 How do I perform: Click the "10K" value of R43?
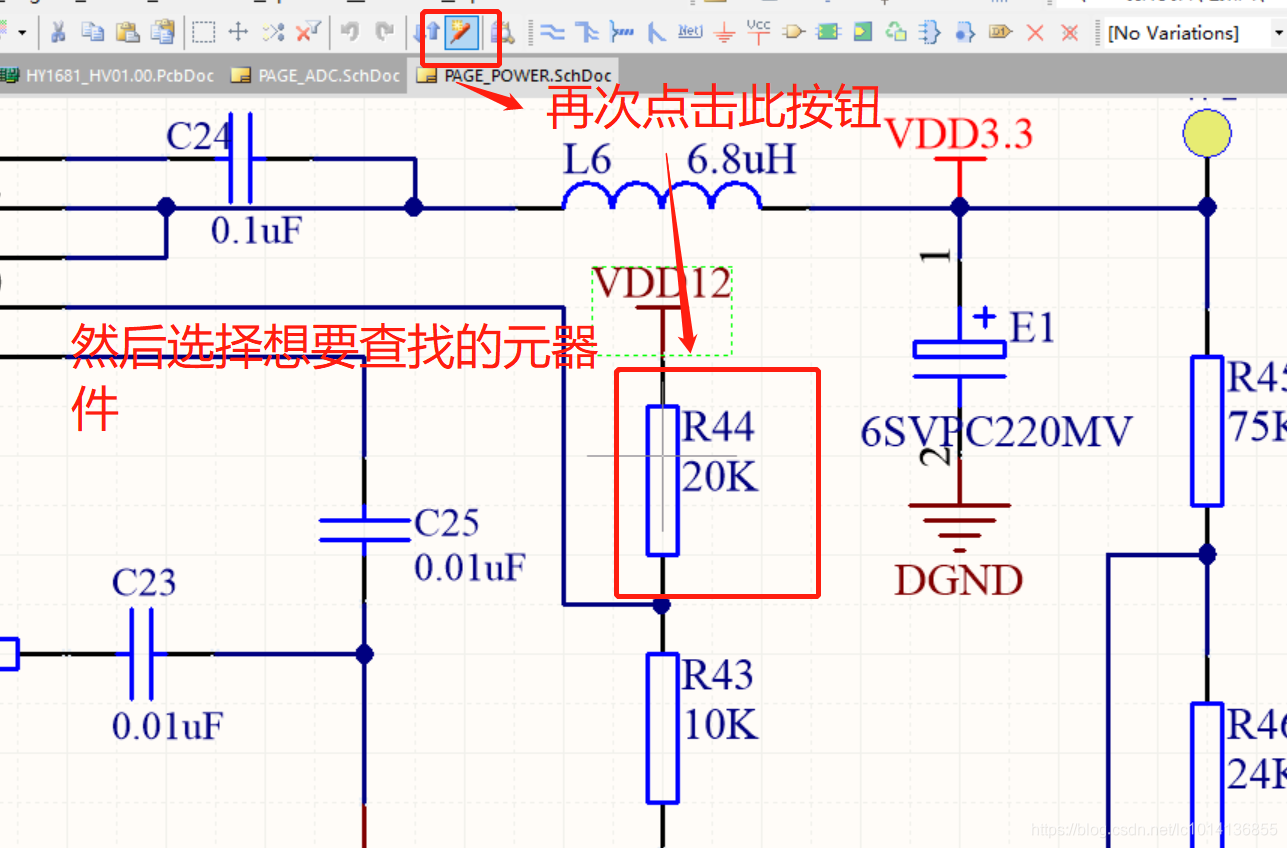click(x=720, y=724)
